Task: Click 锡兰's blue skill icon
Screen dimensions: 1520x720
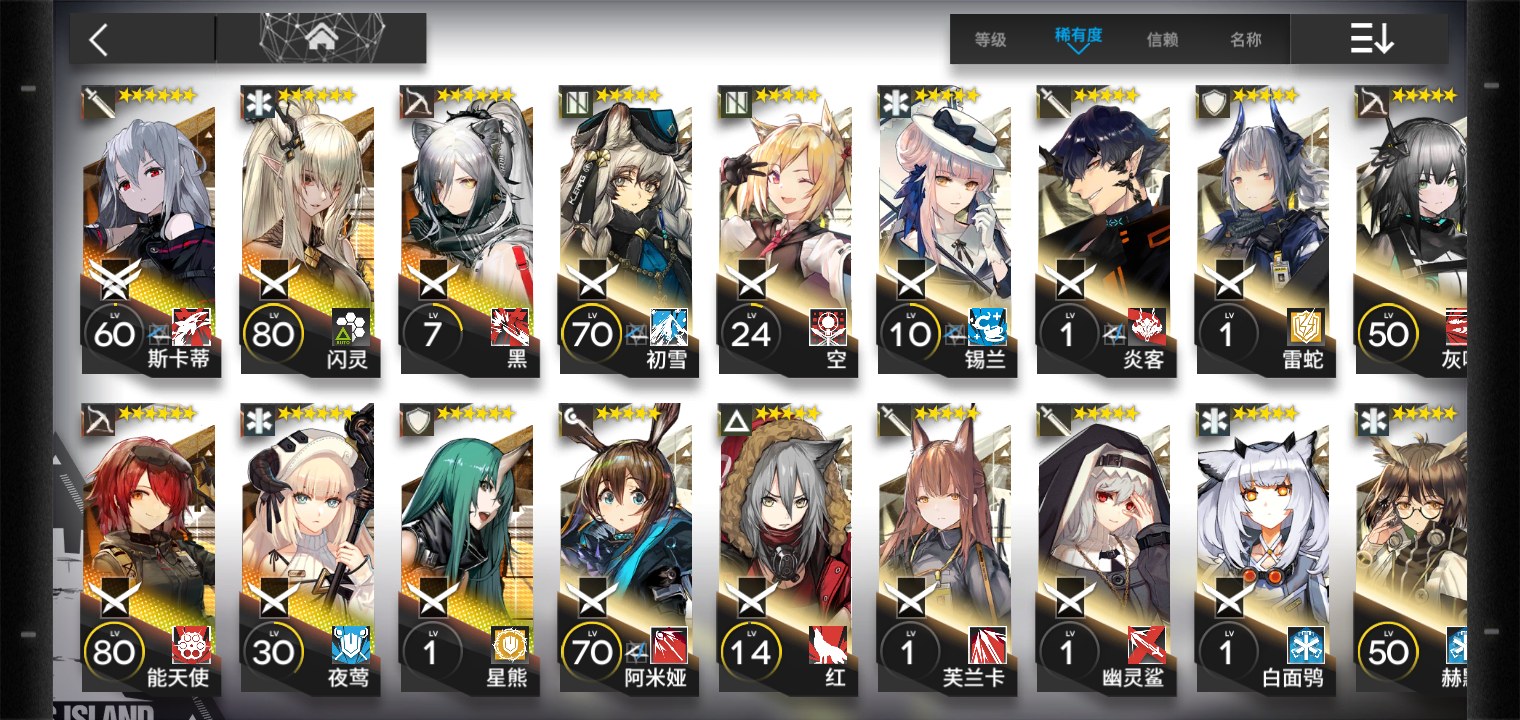Action: [987, 327]
